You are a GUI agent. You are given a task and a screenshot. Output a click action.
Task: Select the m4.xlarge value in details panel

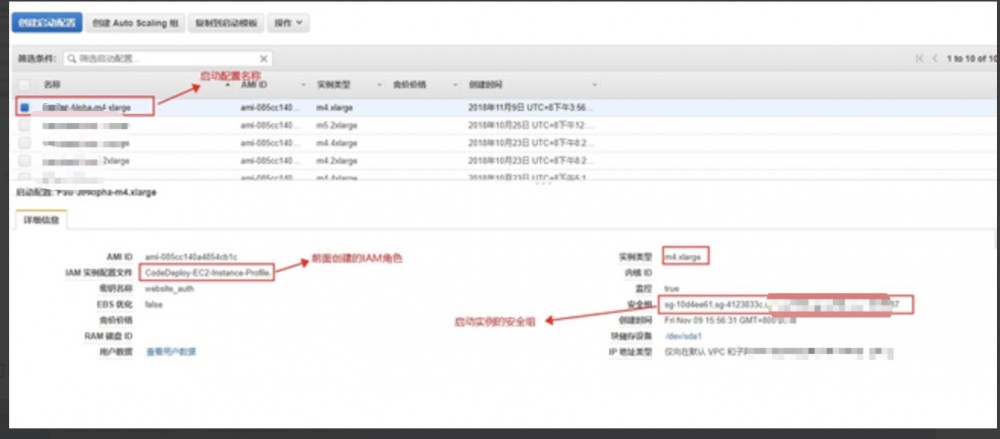tap(682, 257)
